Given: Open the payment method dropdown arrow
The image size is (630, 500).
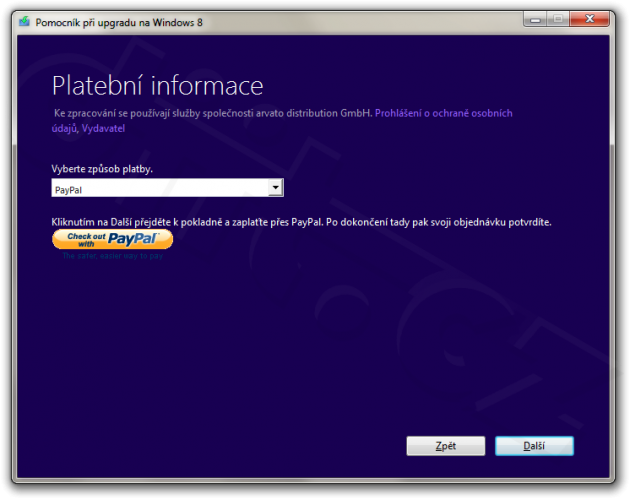Looking at the screenshot, I should (x=275, y=188).
